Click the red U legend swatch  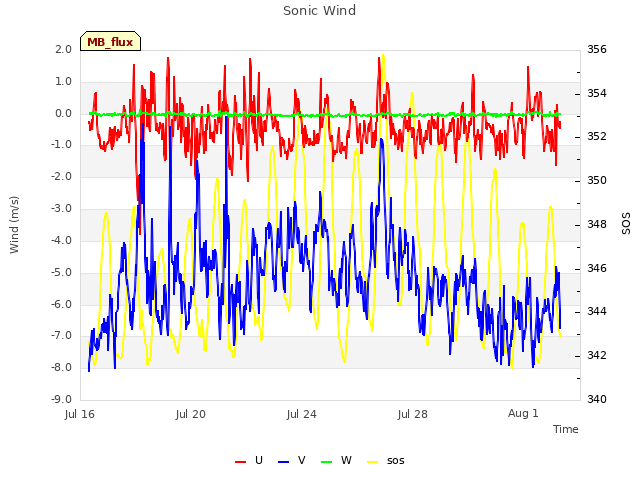tap(240, 462)
